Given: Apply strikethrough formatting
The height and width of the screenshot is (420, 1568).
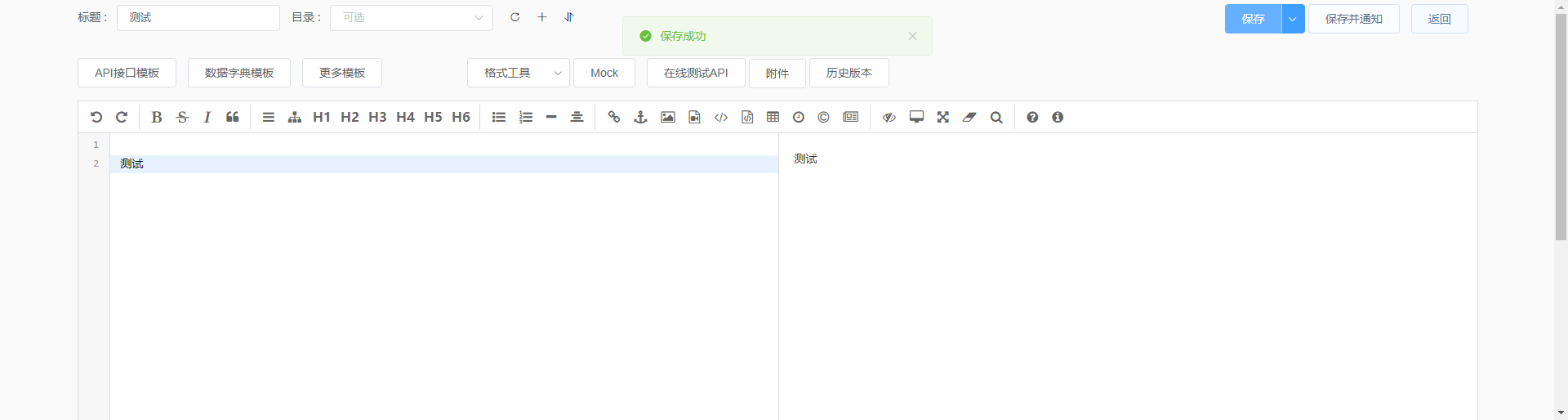Looking at the screenshot, I should tap(182, 117).
